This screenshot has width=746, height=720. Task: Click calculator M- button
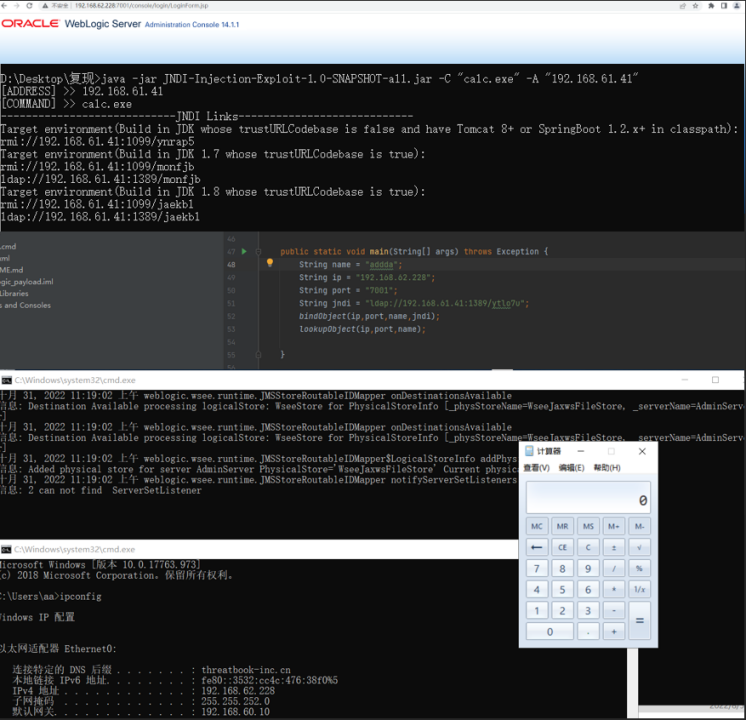point(639,526)
